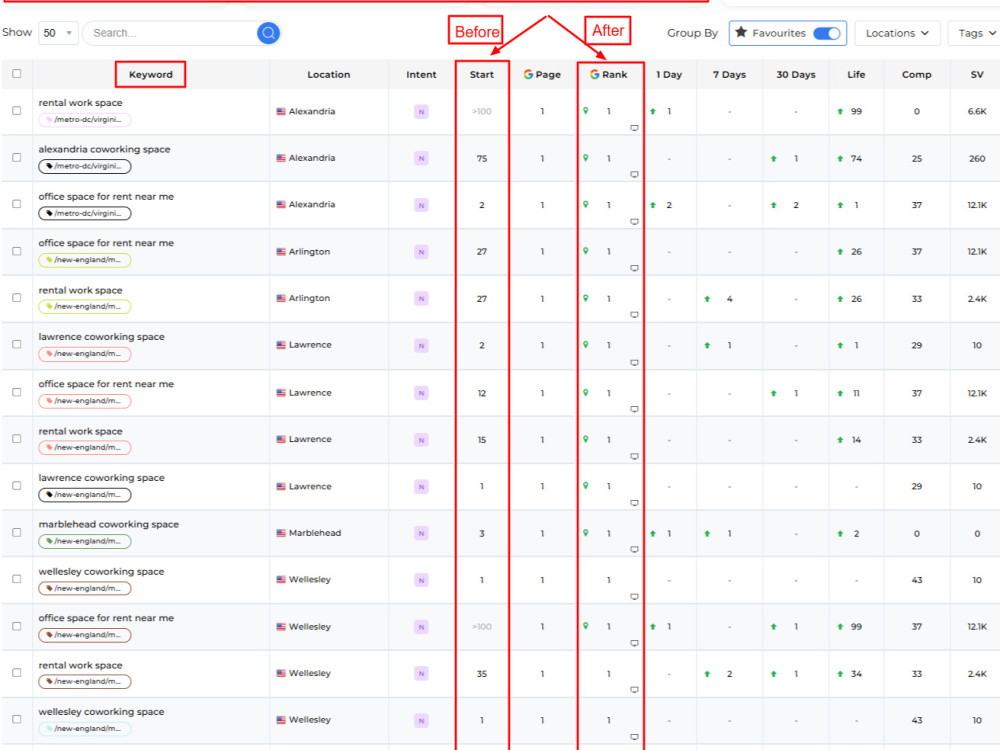Image resolution: width=1000 pixels, height=750 pixels.
Task: Sort by the Keyword column header
Action: point(151,75)
